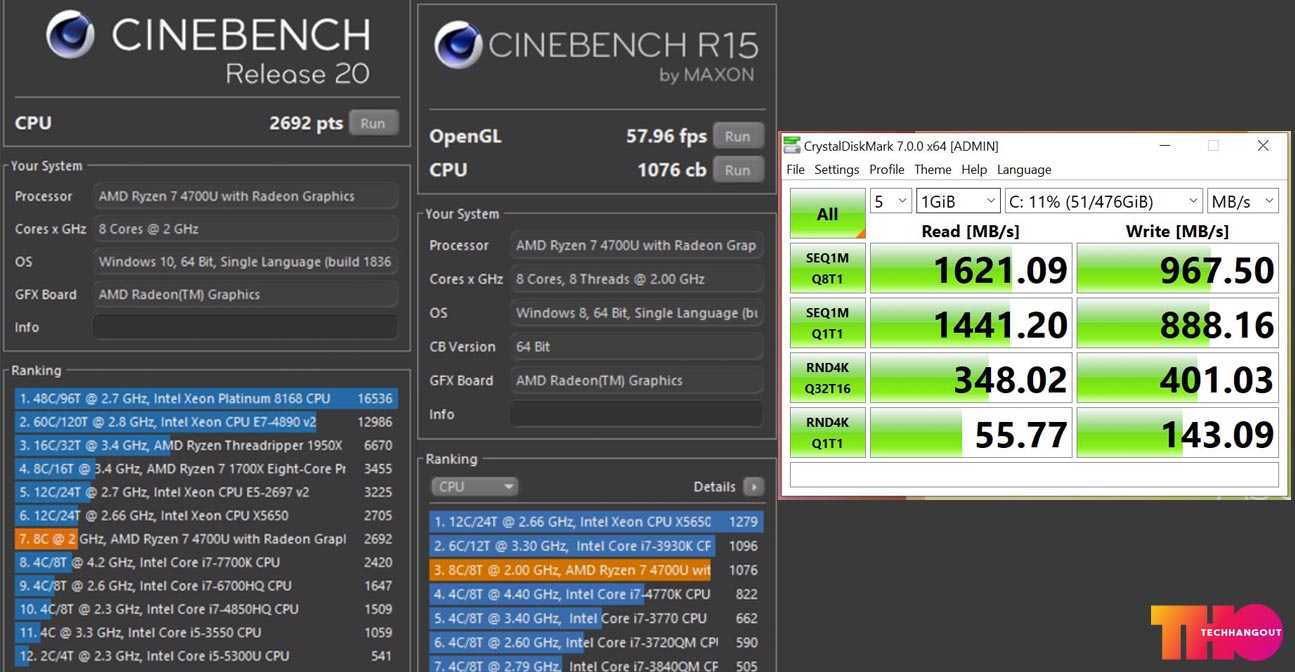Click the empty comment field in CrystalDiskMark

(x=1034, y=474)
